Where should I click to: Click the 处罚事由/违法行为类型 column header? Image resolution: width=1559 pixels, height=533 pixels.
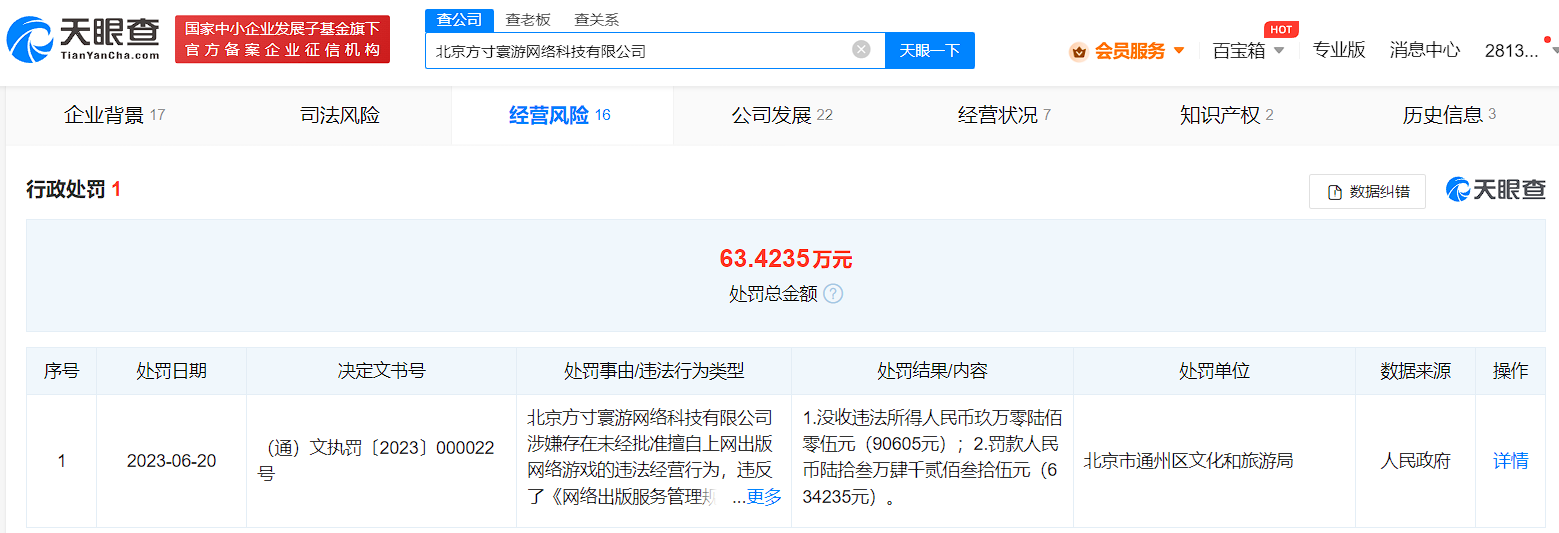pos(654,371)
